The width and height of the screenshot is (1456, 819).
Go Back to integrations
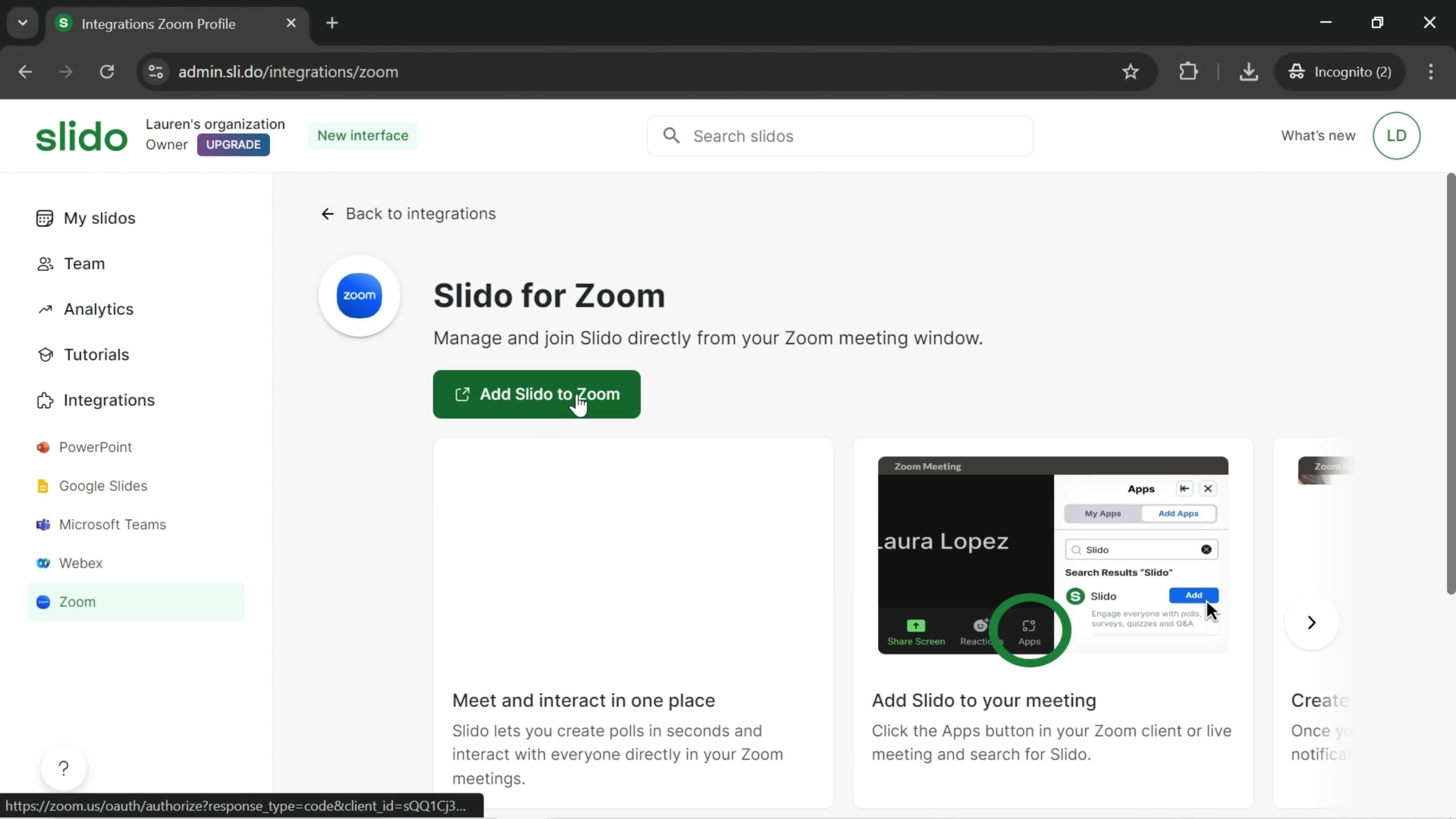pyautogui.click(x=408, y=213)
